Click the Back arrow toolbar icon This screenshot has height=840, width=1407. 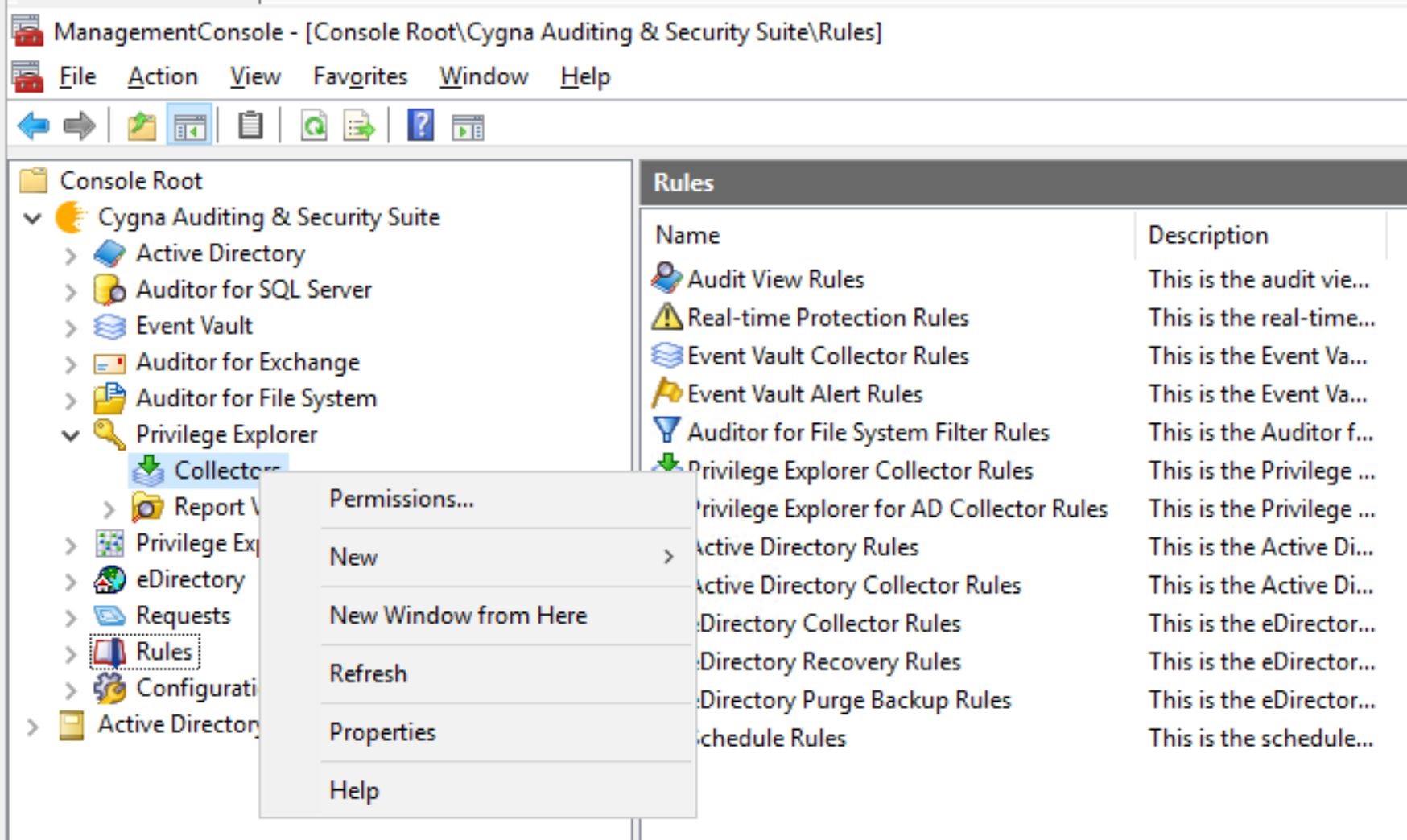click(x=33, y=126)
